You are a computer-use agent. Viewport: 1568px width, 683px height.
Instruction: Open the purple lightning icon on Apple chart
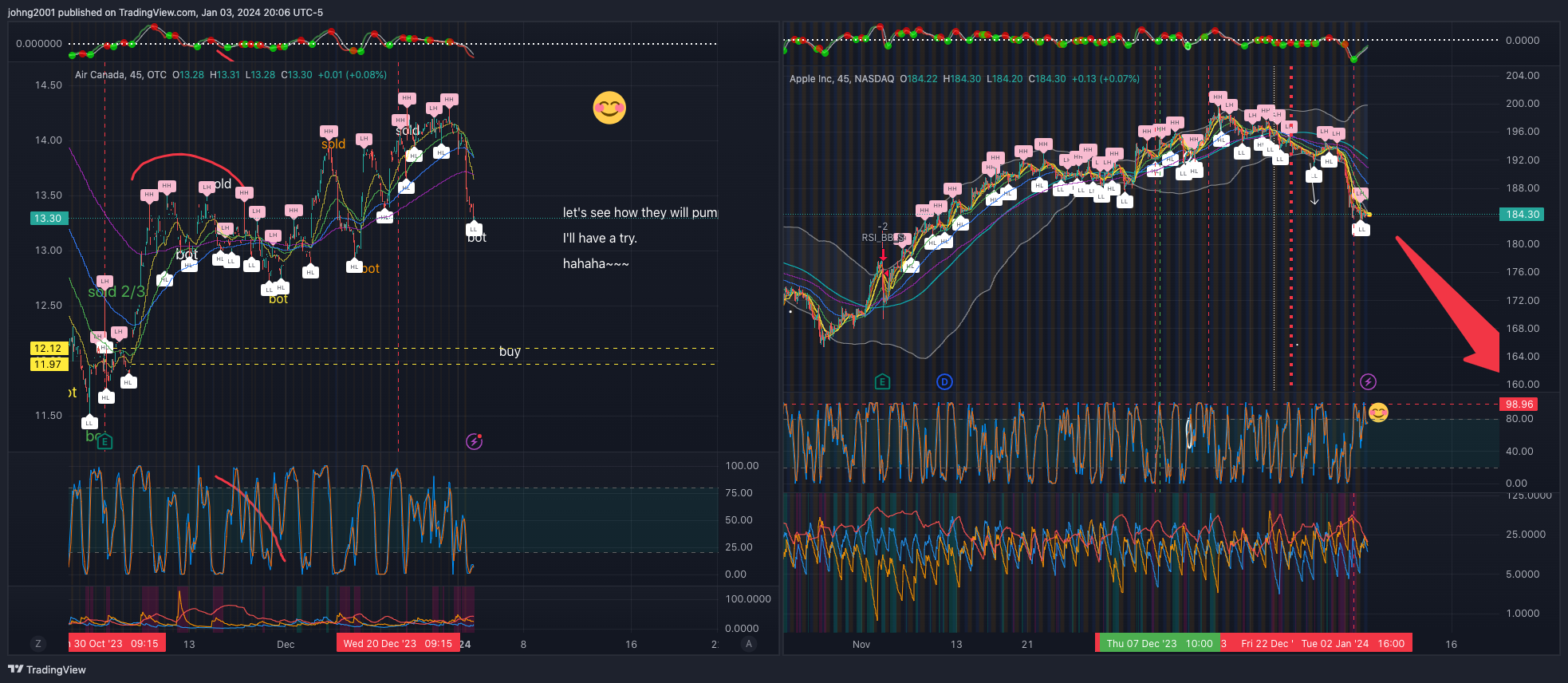1368,381
